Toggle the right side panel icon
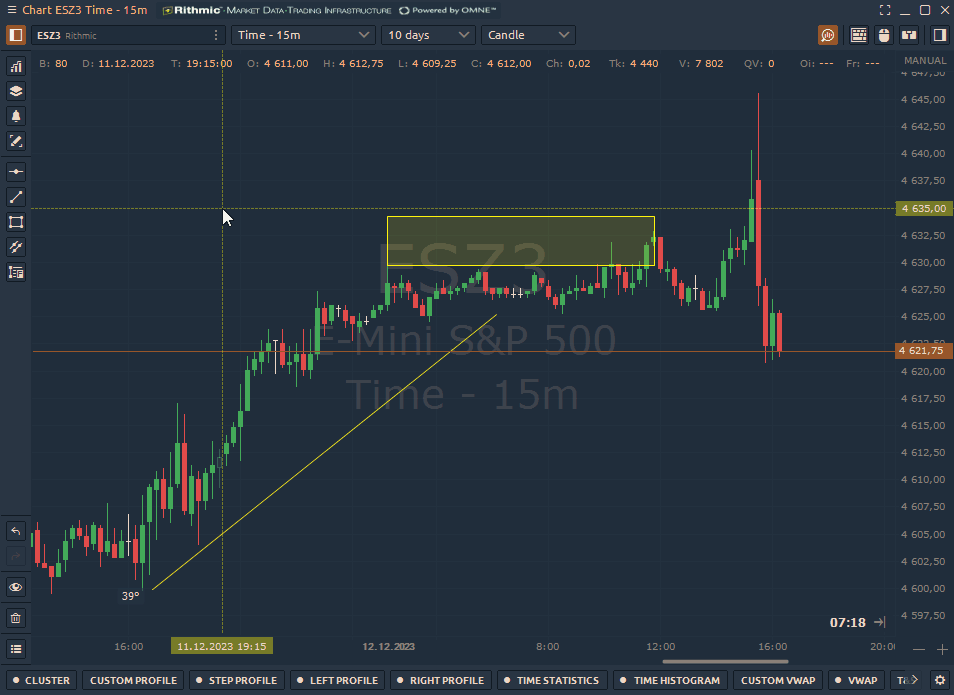Viewport: 954px width, 695px height. point(939,35)
